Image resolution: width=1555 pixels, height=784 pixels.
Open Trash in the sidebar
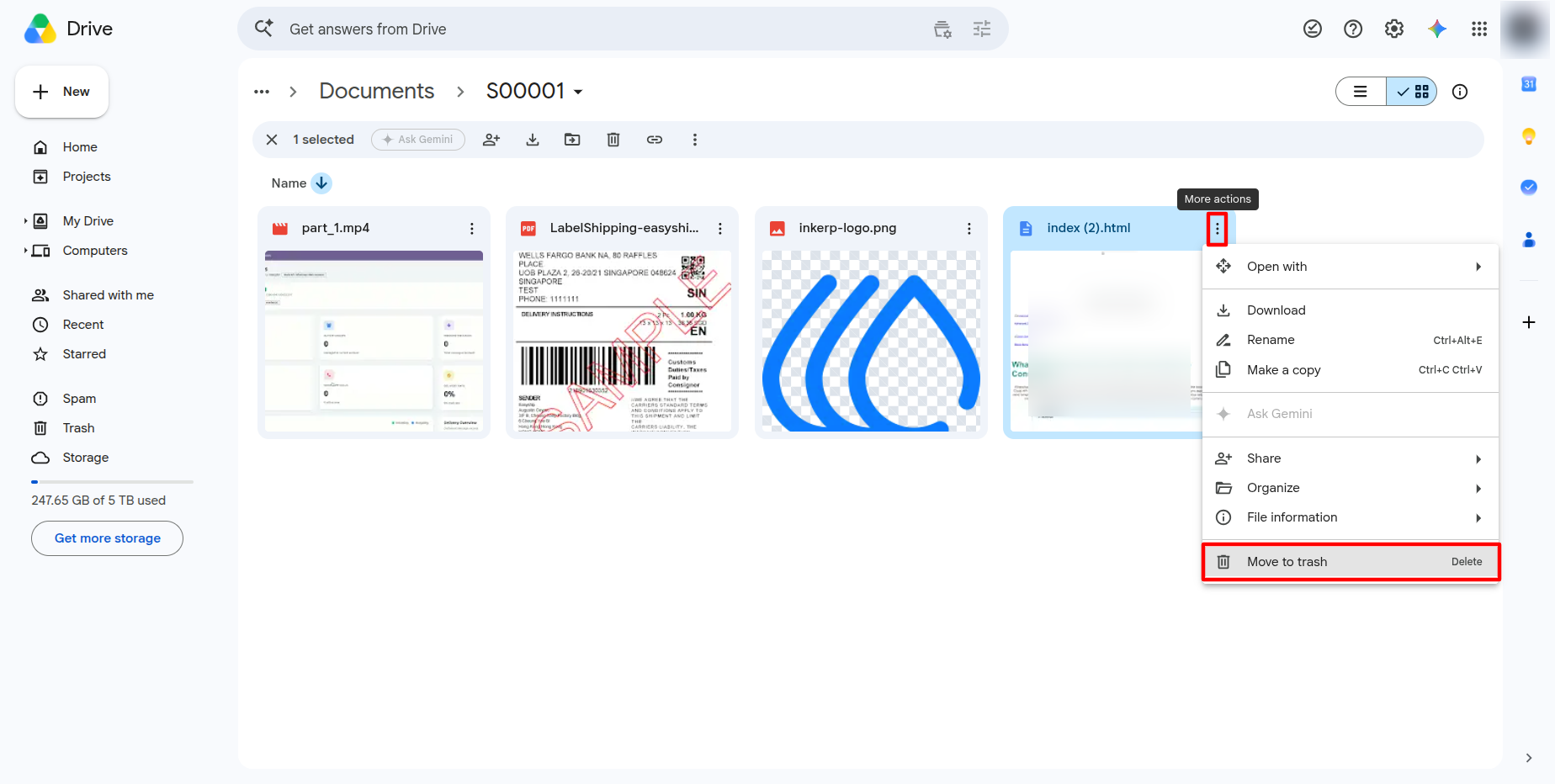(78, 428)
